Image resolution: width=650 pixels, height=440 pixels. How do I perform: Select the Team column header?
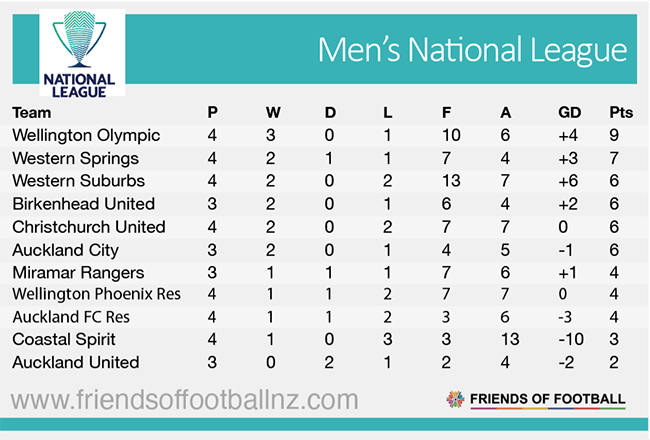click(31, 112)
